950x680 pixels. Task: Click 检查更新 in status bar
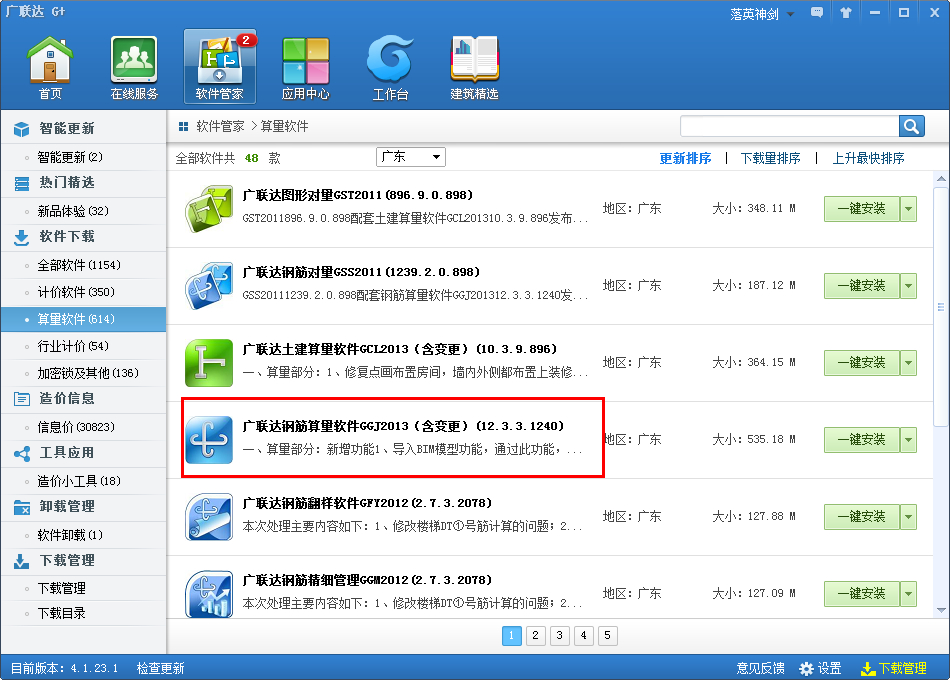point(161,668)
